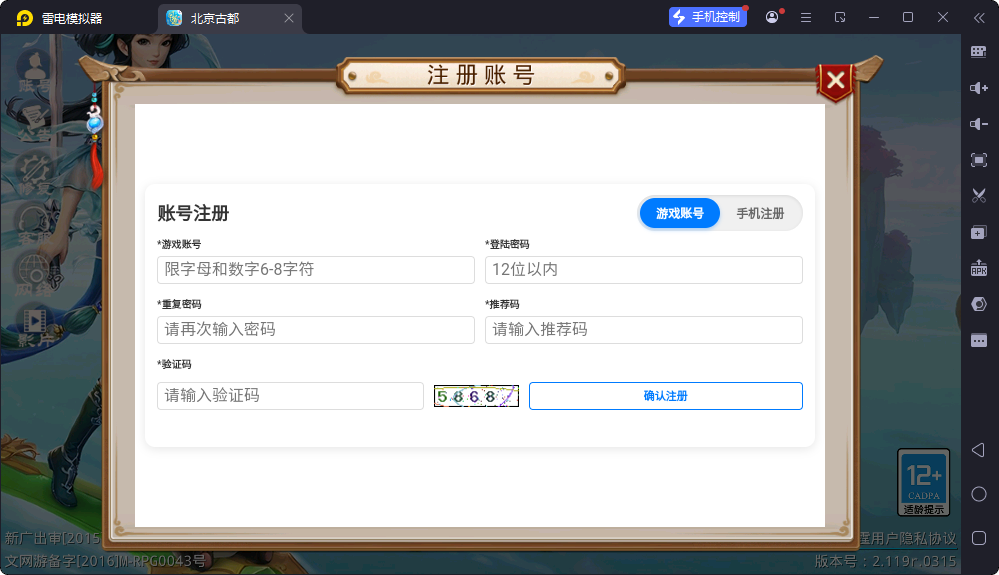The image size is (999, 575).
Task: Open the keyboard mapping tool in sidebar
Action: coord(979,52)
